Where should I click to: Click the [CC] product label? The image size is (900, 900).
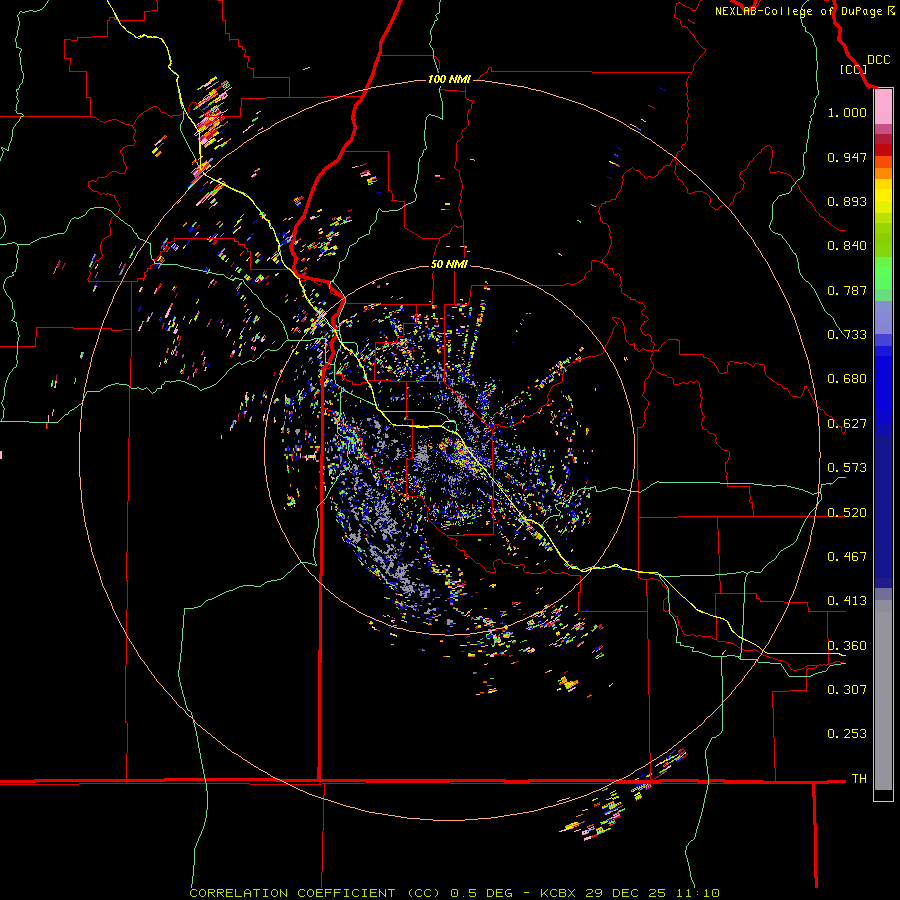click(853, 69)
